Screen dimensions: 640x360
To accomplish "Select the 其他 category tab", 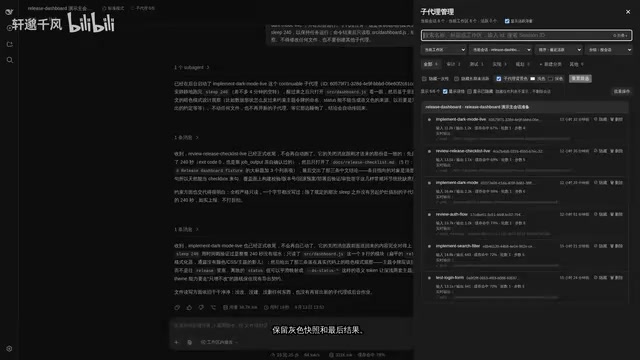I will pyautogui.click(x=576, y=64).
